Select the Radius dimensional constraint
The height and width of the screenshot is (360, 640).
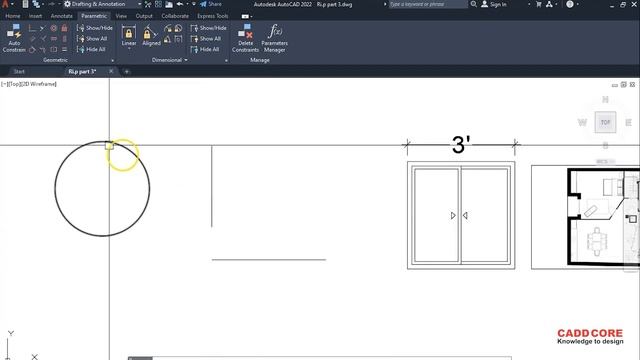168,28
